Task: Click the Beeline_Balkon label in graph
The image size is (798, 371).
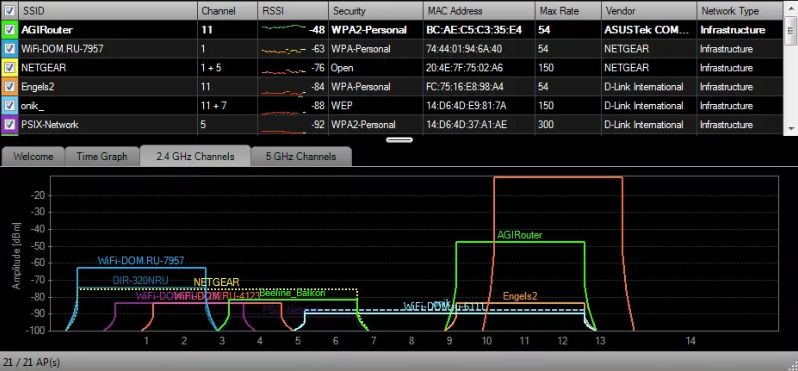Action: [292, 293]
